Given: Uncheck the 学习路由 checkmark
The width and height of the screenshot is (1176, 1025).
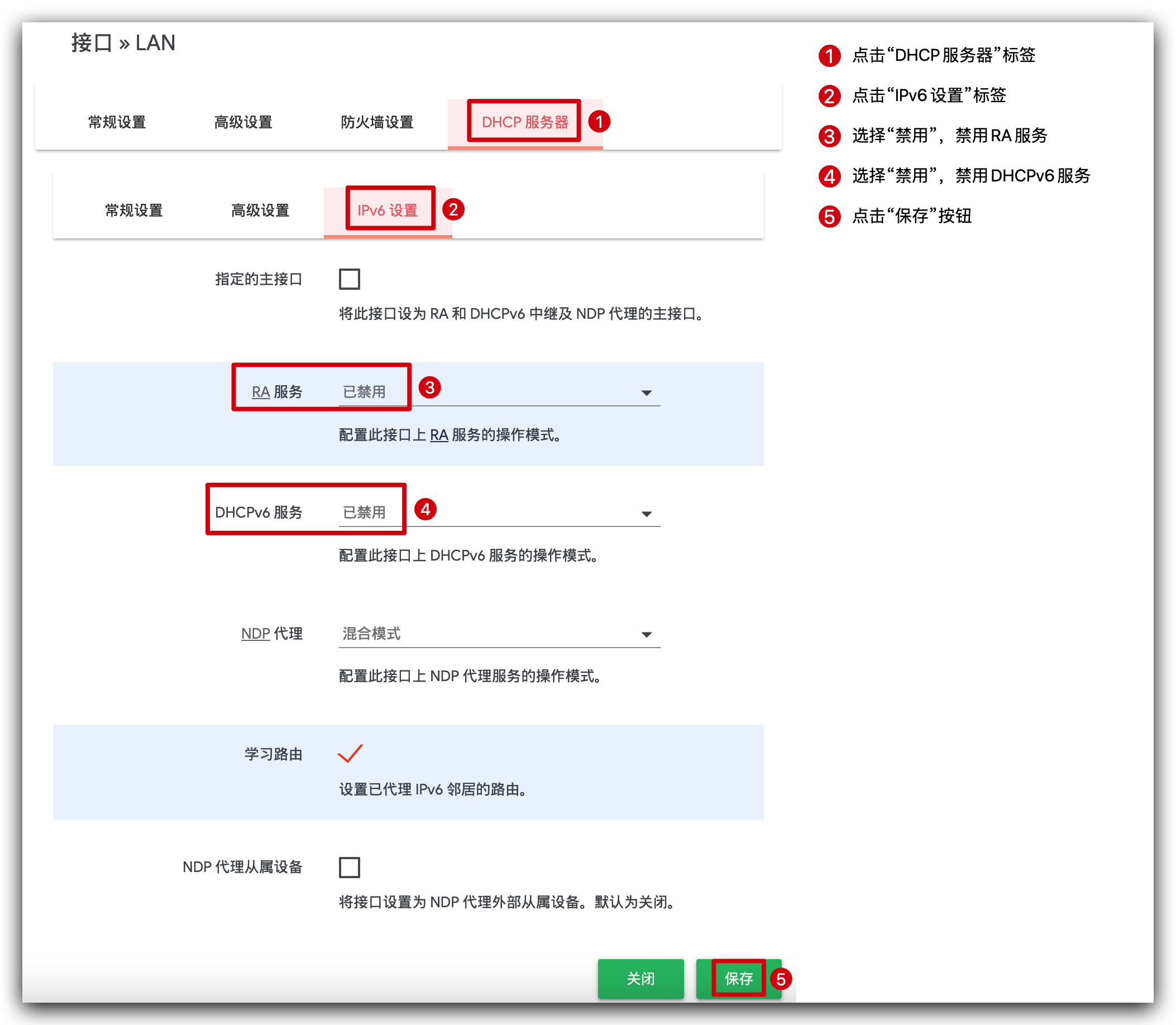Looking at the screenshot, I should (x=350, y=753).
